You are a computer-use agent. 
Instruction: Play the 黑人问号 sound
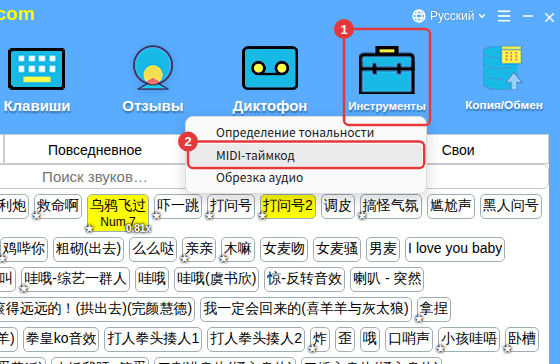pyautogui.click(x=511, y=206)
